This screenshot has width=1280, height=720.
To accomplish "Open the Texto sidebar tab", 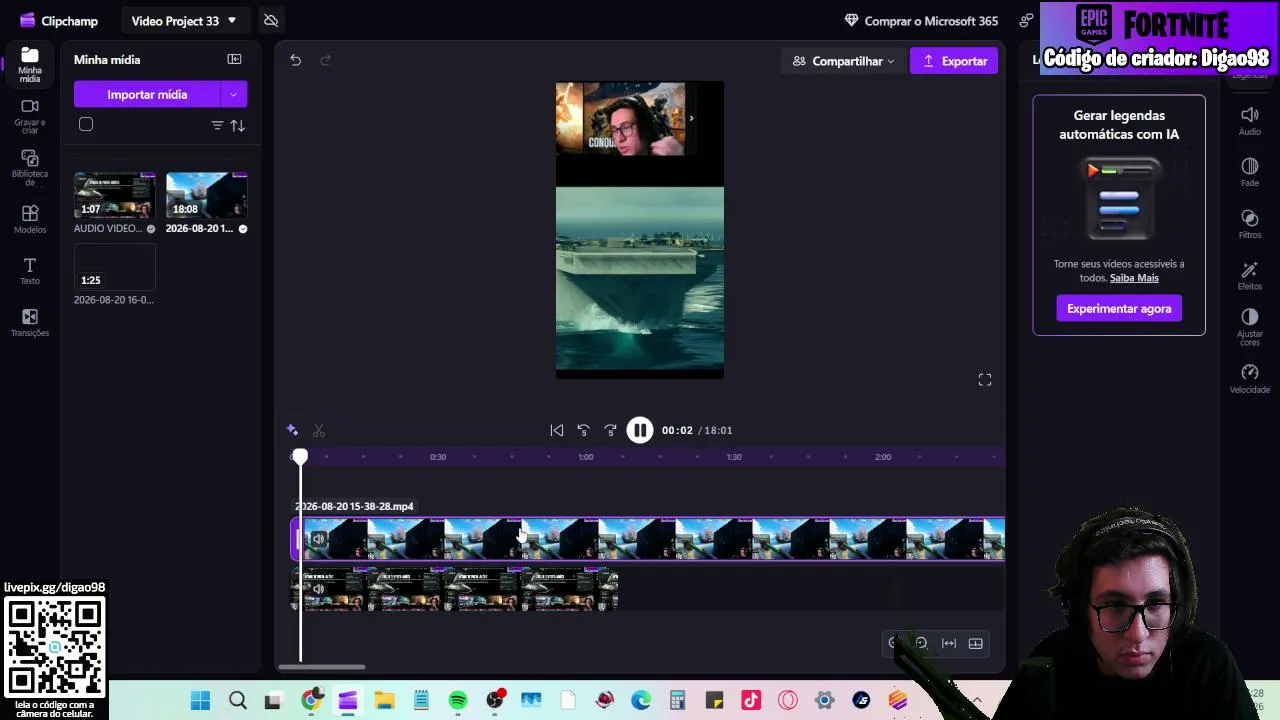I will [30, 271].
